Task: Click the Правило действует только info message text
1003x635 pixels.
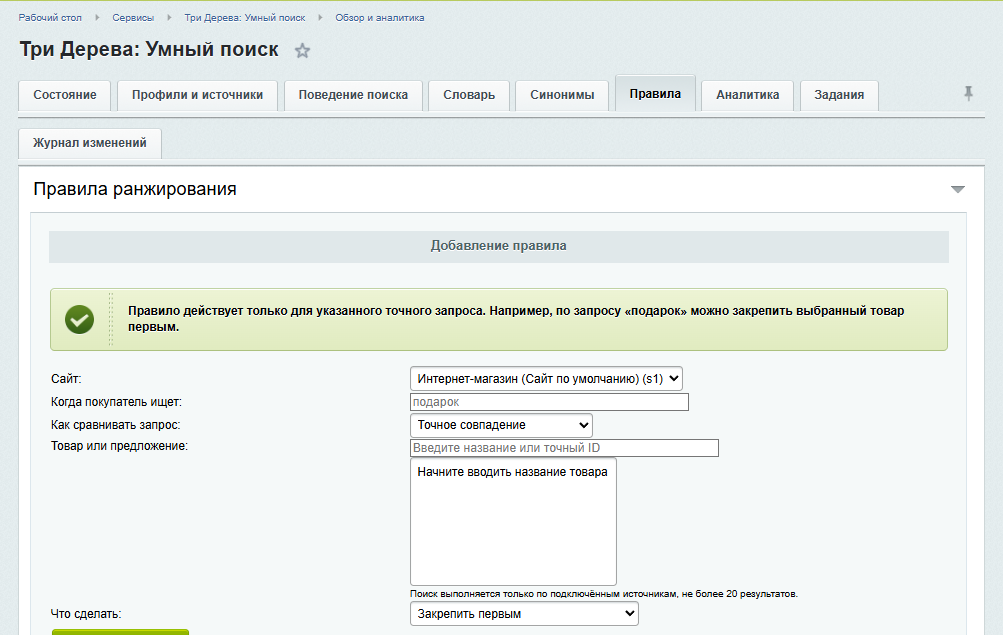Action: tap(516, 319)
